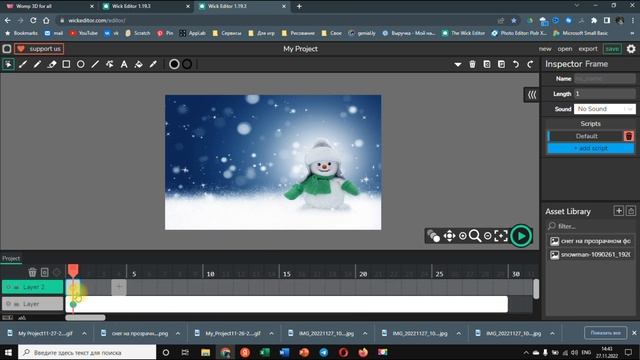Open the stroke color picker
640x360 pixels.
pos(187,64)
